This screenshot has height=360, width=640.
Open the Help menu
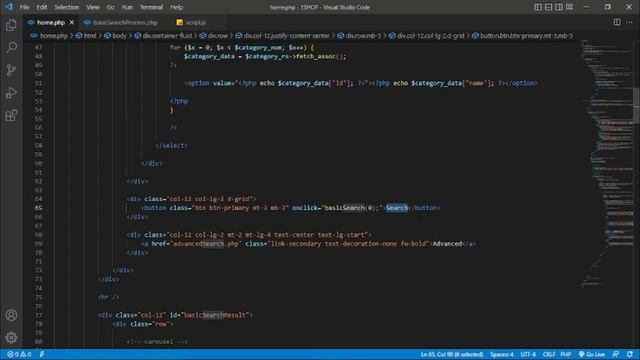(176, 7)
